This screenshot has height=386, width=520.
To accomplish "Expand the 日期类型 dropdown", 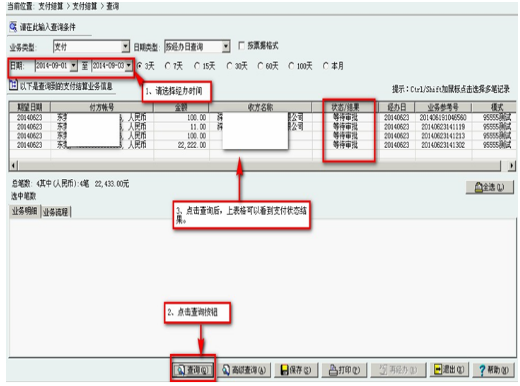I will pos(226,47).
